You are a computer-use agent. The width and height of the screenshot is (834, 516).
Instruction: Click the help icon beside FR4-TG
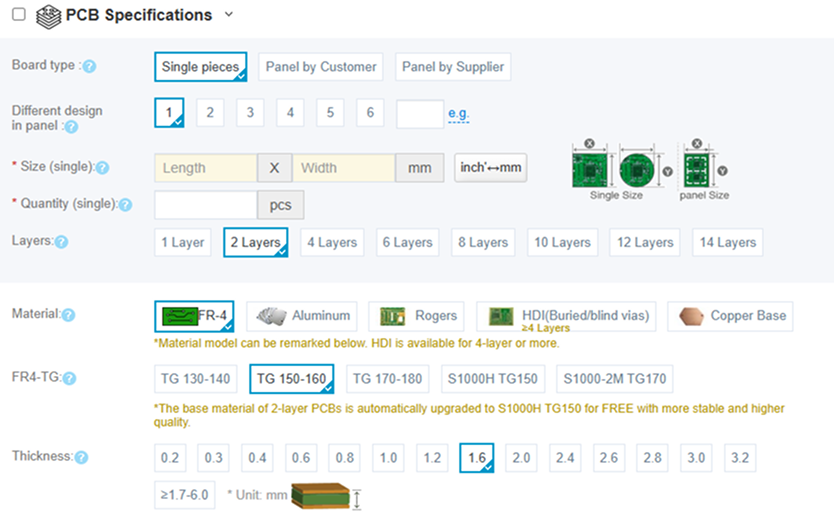tap(69, 378)
